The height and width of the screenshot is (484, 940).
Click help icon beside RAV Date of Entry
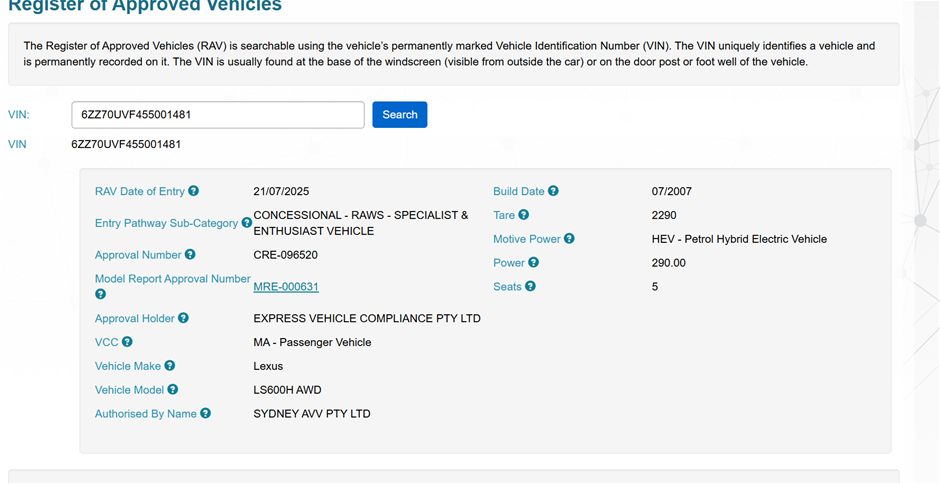[x=194, y=191]
